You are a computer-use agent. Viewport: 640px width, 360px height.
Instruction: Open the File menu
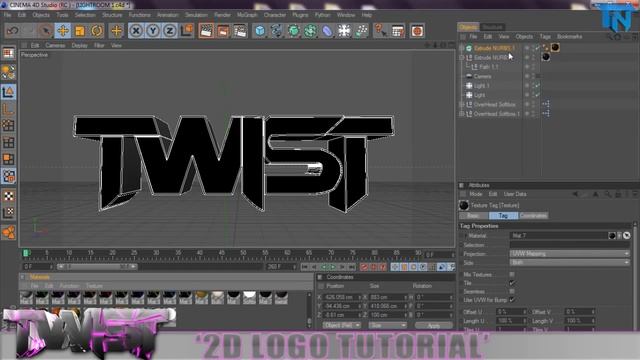(7, 15)
